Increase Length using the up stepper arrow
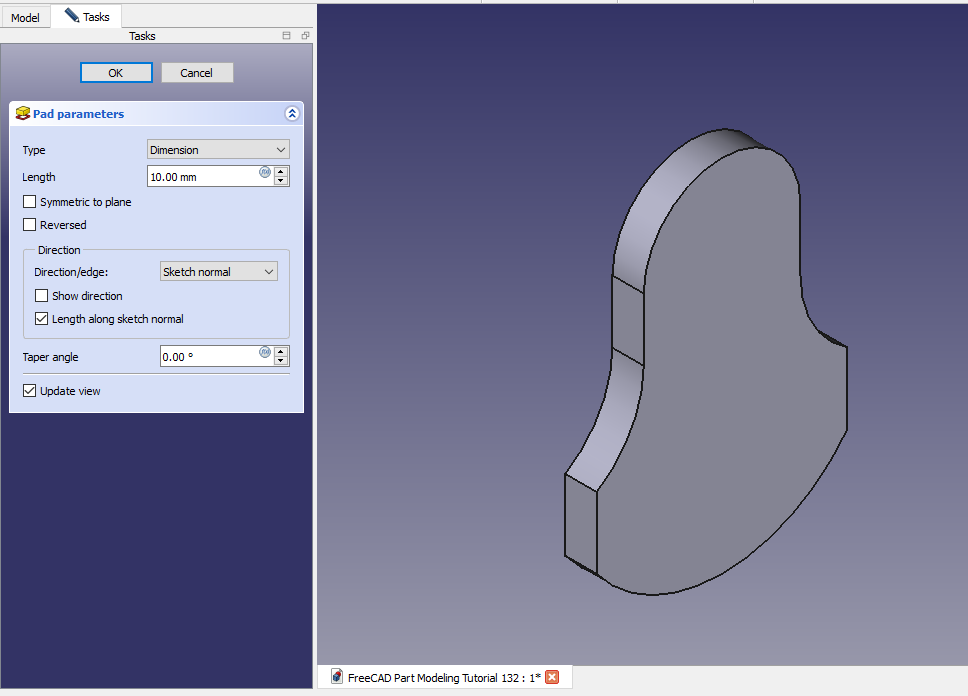 (281, 172)
